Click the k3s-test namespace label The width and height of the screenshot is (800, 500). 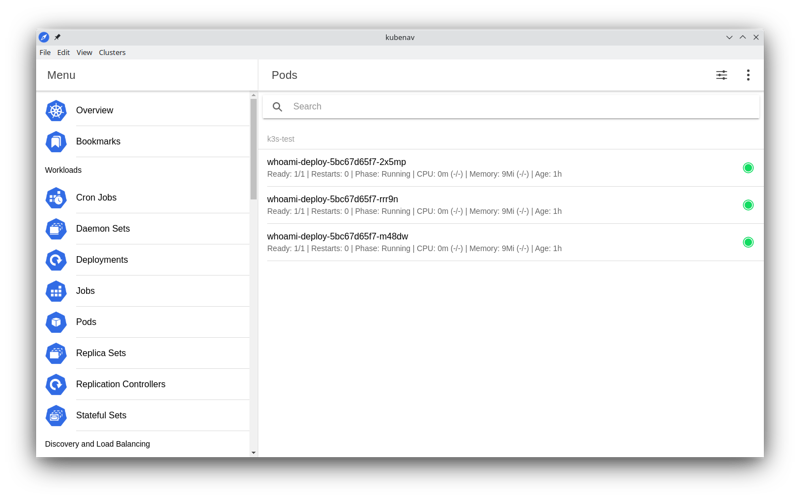pyautogui.click(x=281, y=139)
